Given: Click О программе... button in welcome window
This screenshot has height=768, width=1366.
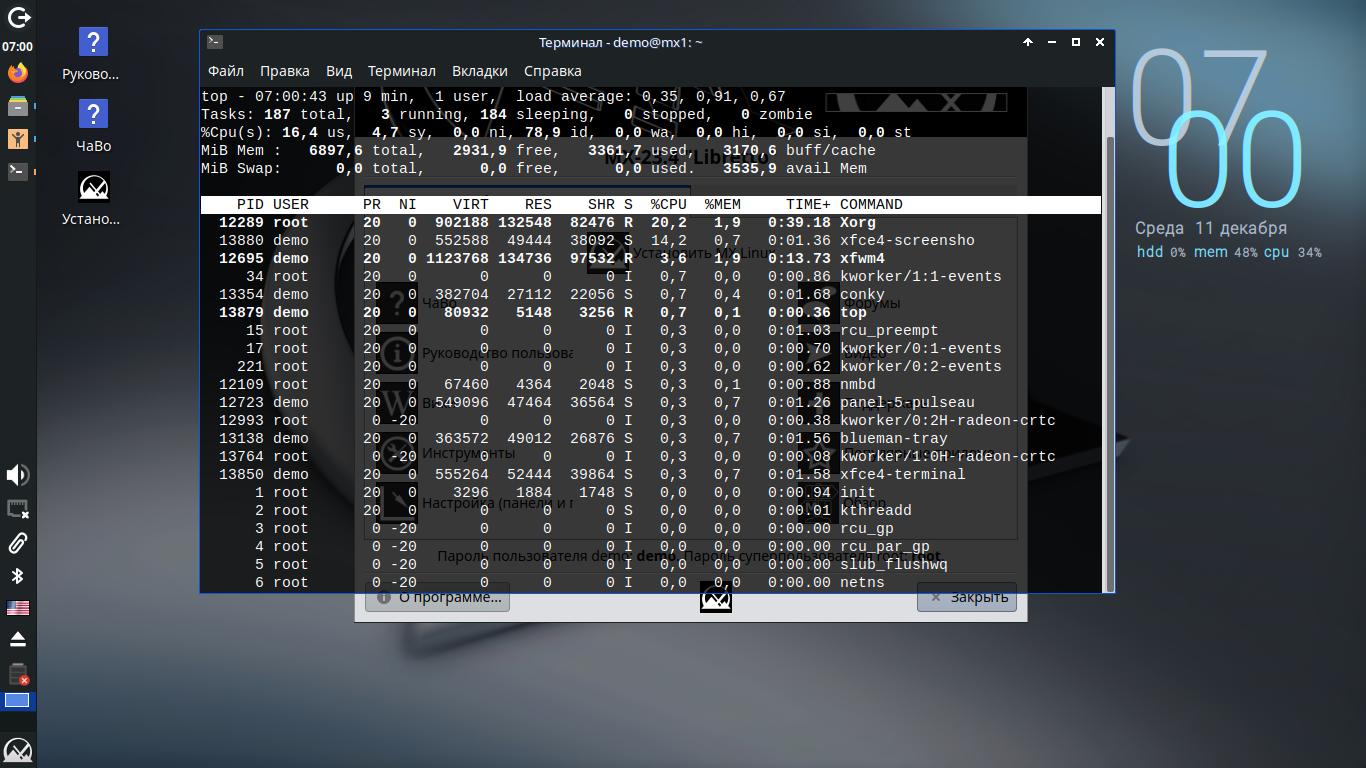Looking at the screenshot, I should coord(437,597).
